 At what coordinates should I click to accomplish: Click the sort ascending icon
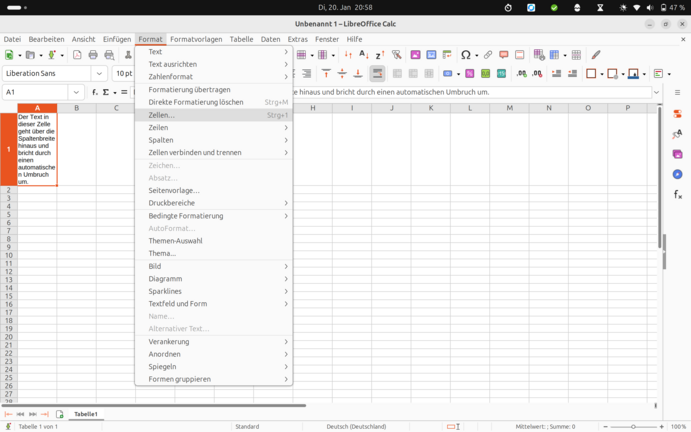pos(363,55)
